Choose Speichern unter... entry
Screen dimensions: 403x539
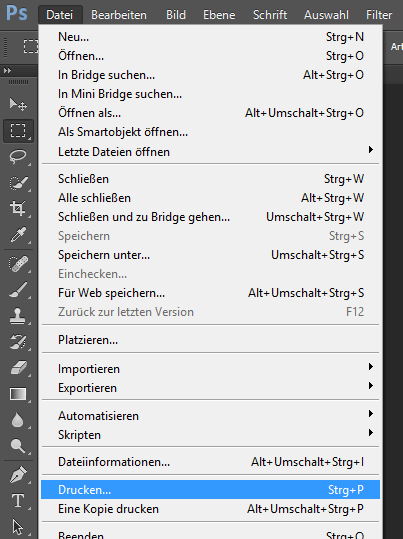click(210, 255)
